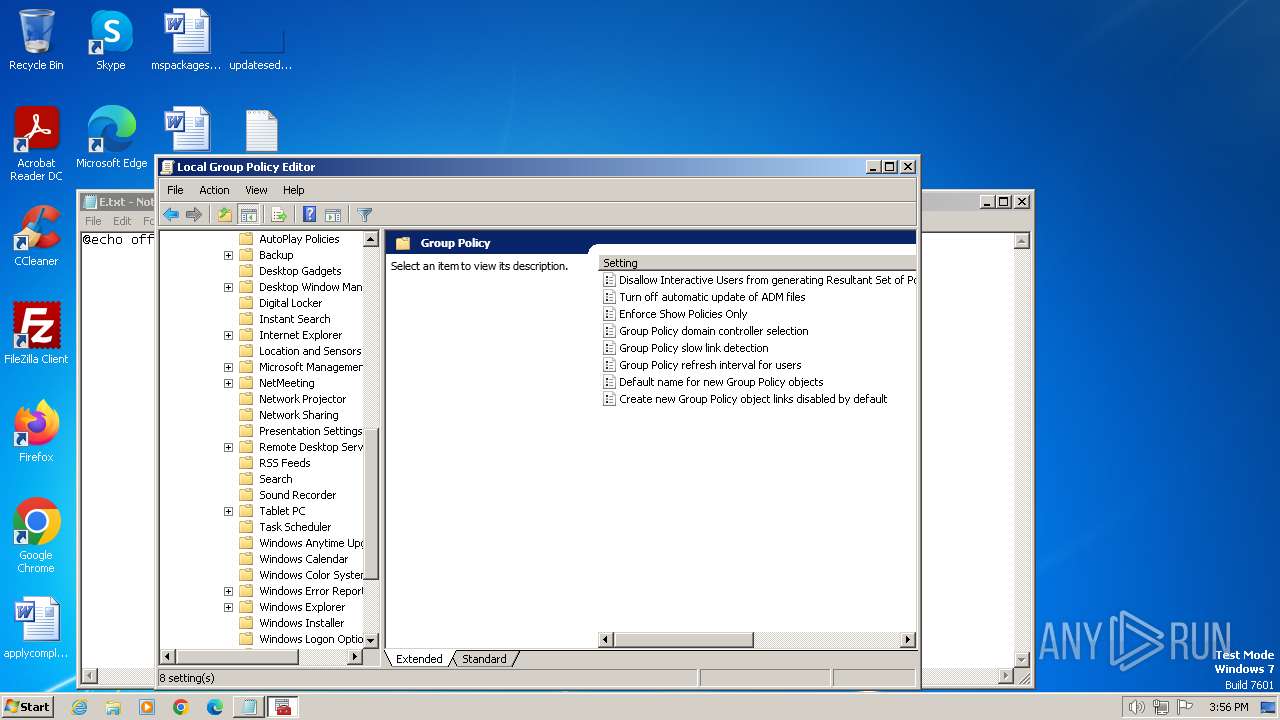Click the Back arrow in the Group Policy toolbar
1280x720 pixels.
pyautogui.click(x=171, y=215)
